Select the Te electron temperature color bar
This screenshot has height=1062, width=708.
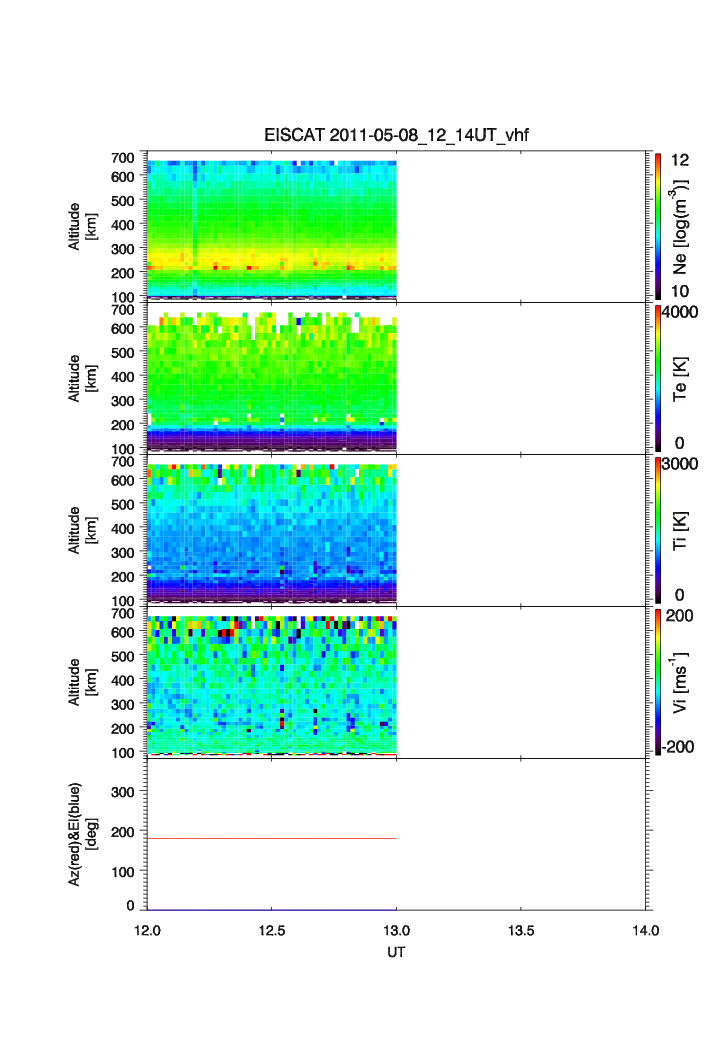[x=658, y=378]
